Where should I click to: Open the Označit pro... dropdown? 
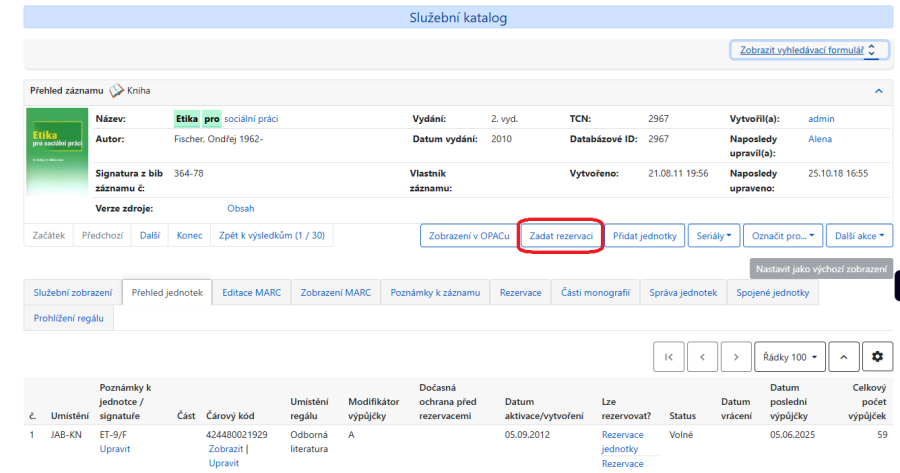[x=782, y=235]
